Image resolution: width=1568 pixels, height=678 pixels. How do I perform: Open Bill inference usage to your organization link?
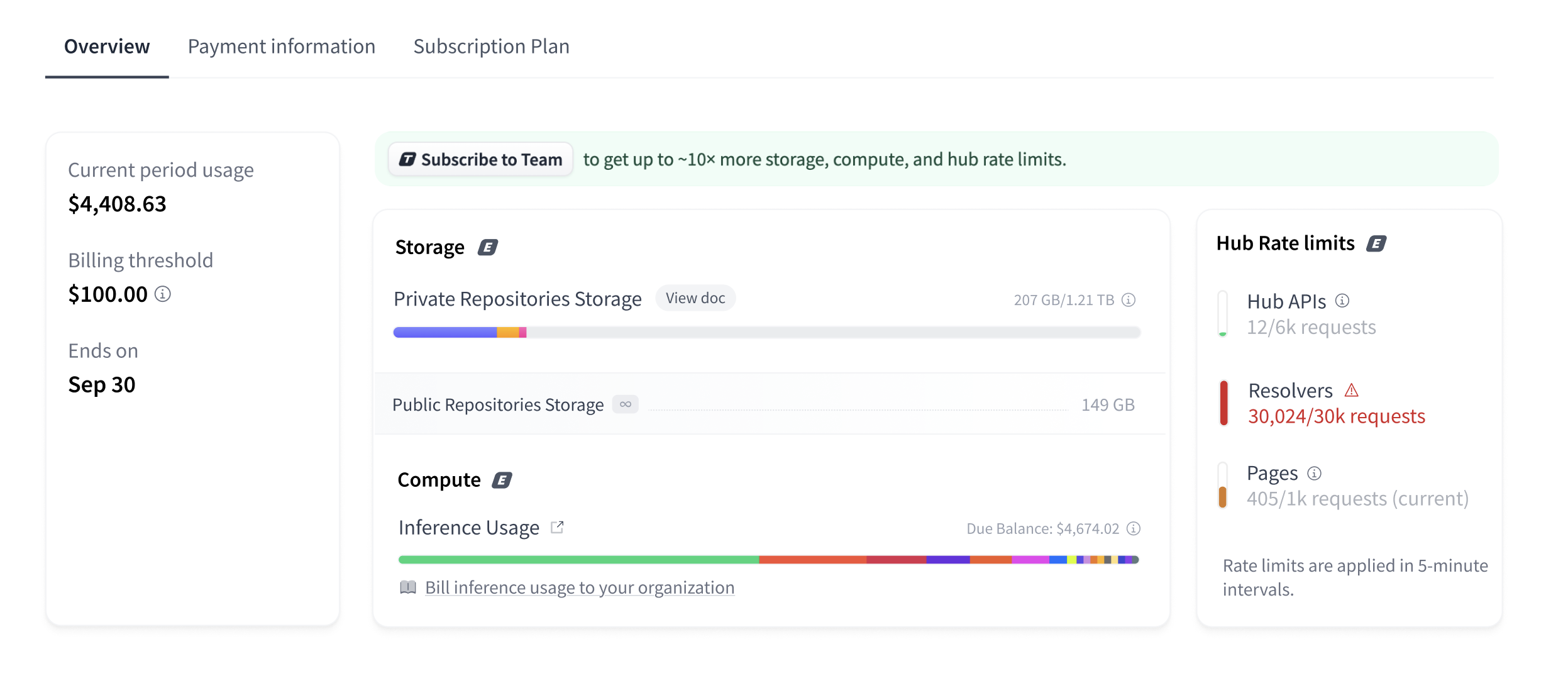click(580, 587)
